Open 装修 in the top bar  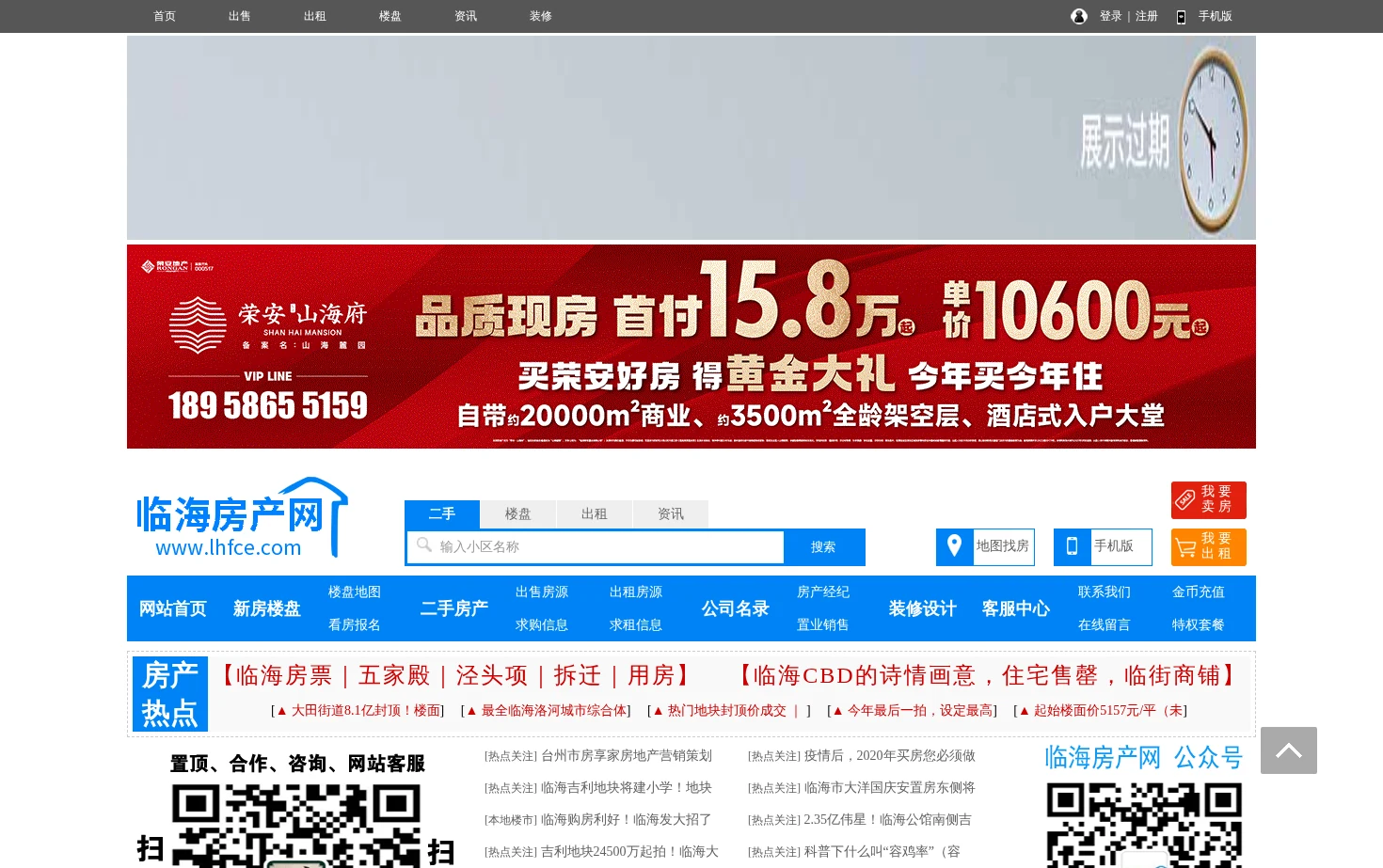(x=541, y=16)
